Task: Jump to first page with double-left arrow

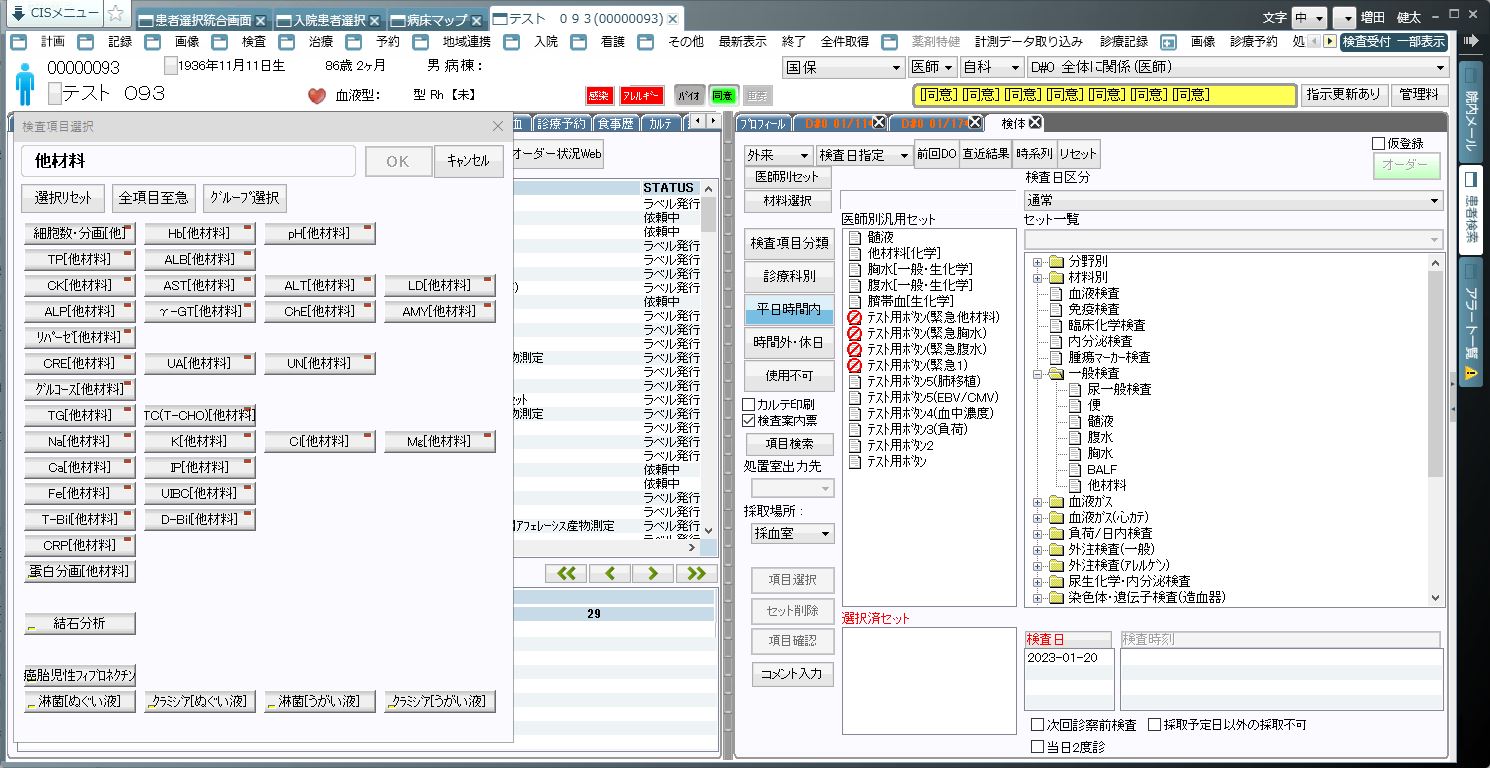Action: [566, 573]
